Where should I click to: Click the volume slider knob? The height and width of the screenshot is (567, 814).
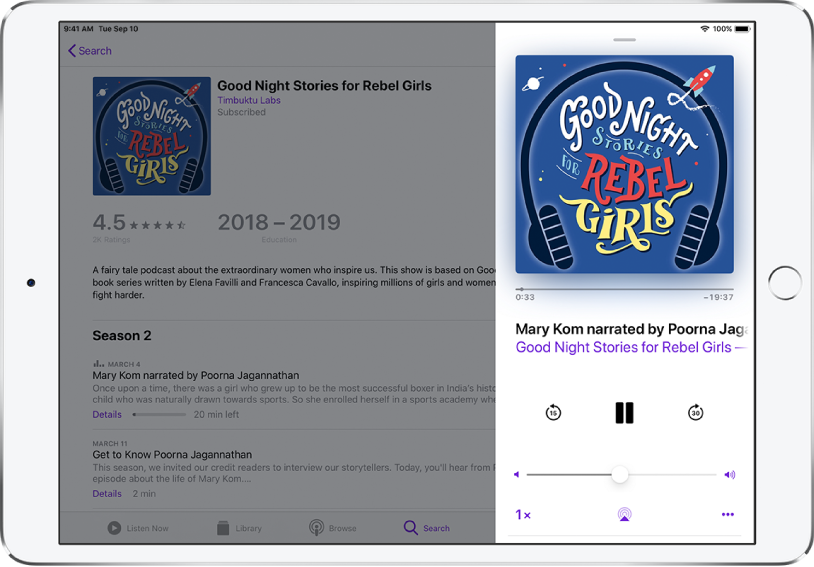[x=619, y=475]
